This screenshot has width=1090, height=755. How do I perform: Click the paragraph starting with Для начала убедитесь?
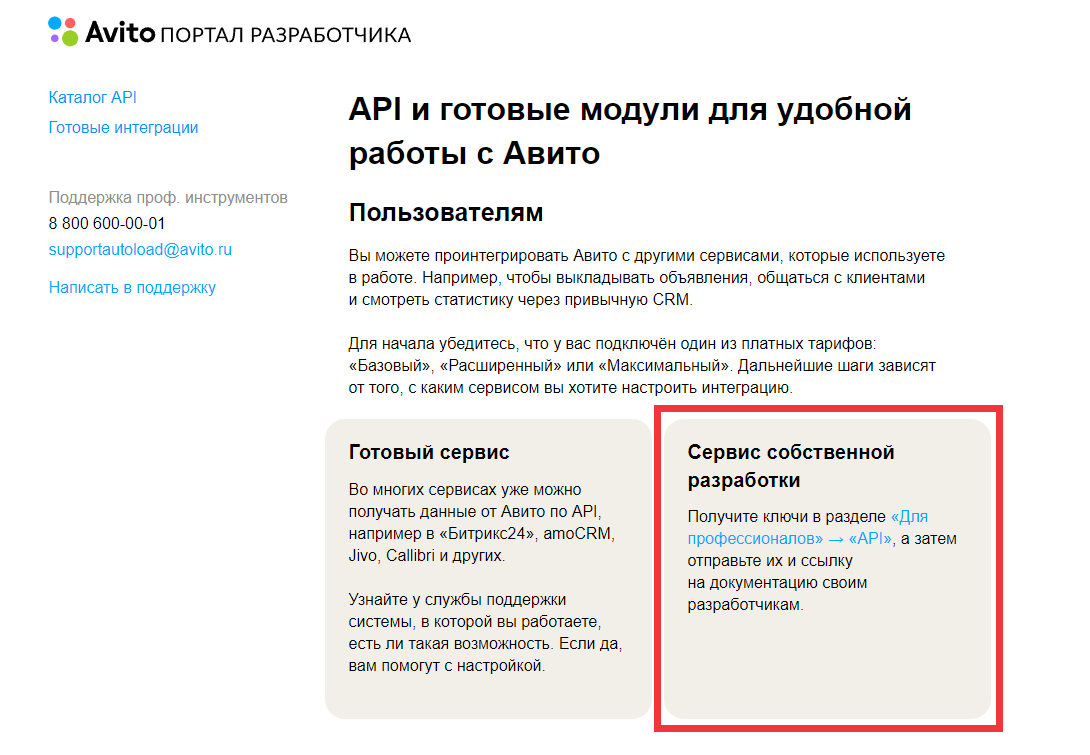point(642,366)
